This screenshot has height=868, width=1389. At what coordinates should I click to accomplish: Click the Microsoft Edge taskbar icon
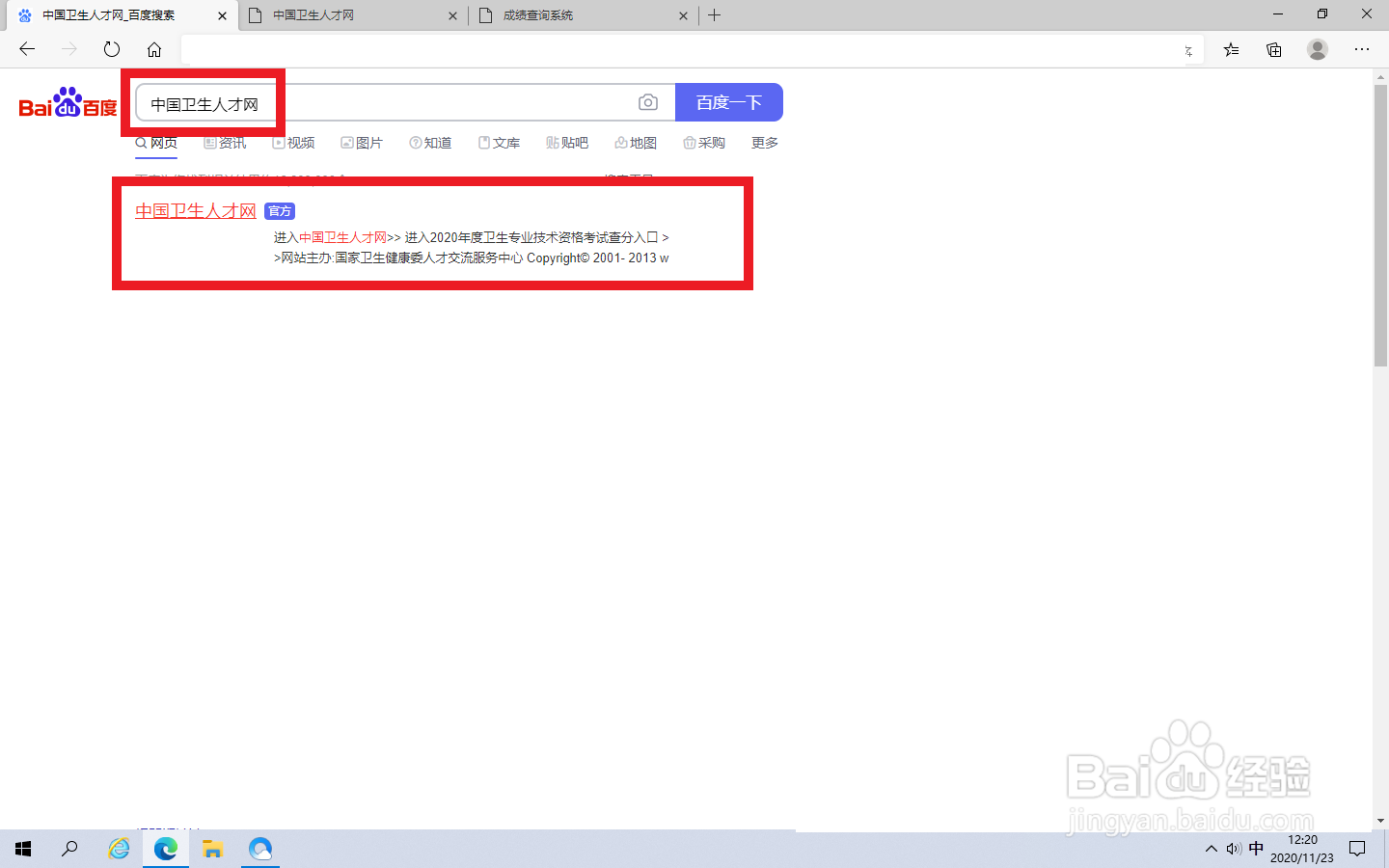pos(166,849)
